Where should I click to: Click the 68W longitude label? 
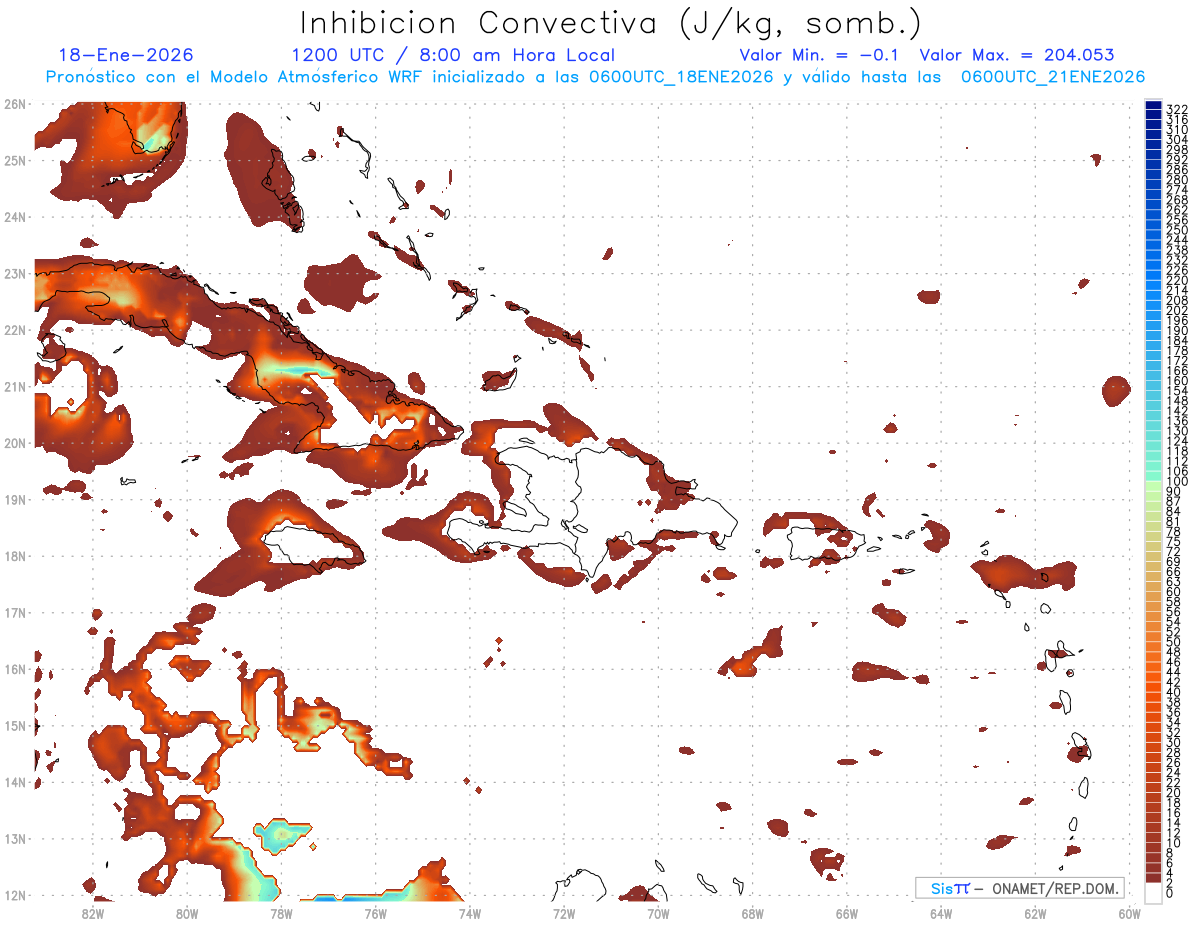[x=752, y=913]
